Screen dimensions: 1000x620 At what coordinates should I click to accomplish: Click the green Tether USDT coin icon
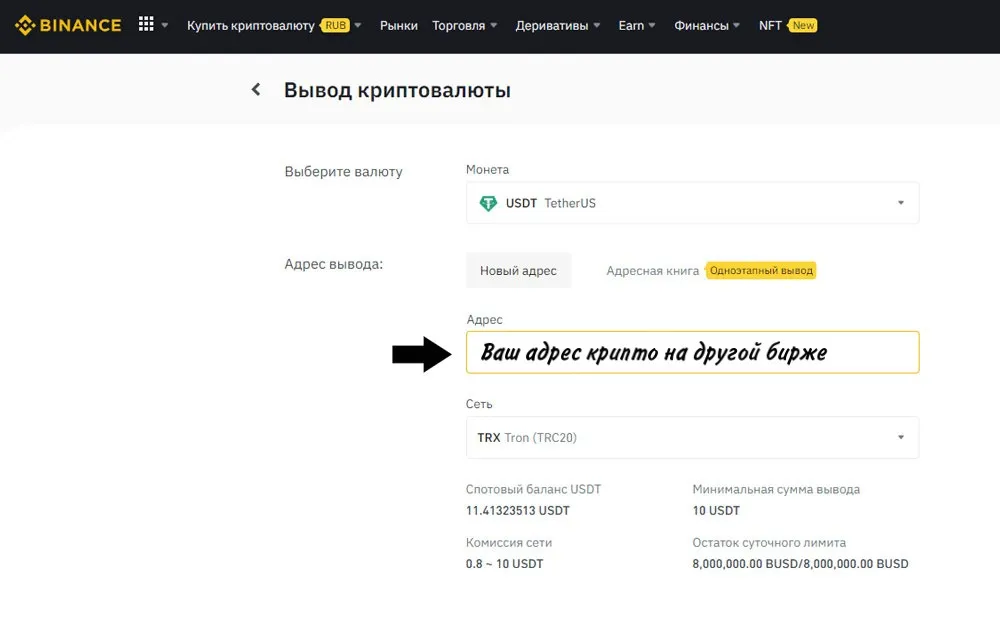point(487,203)
